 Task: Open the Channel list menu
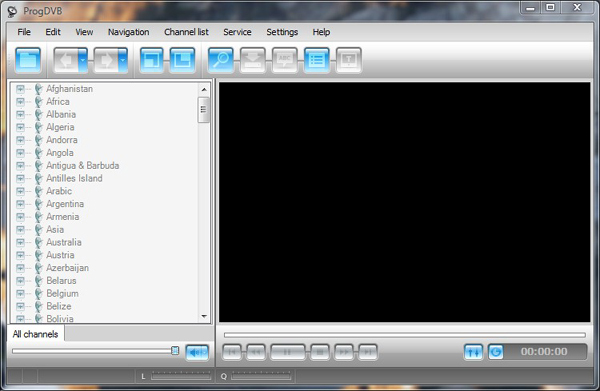(186, 32)
